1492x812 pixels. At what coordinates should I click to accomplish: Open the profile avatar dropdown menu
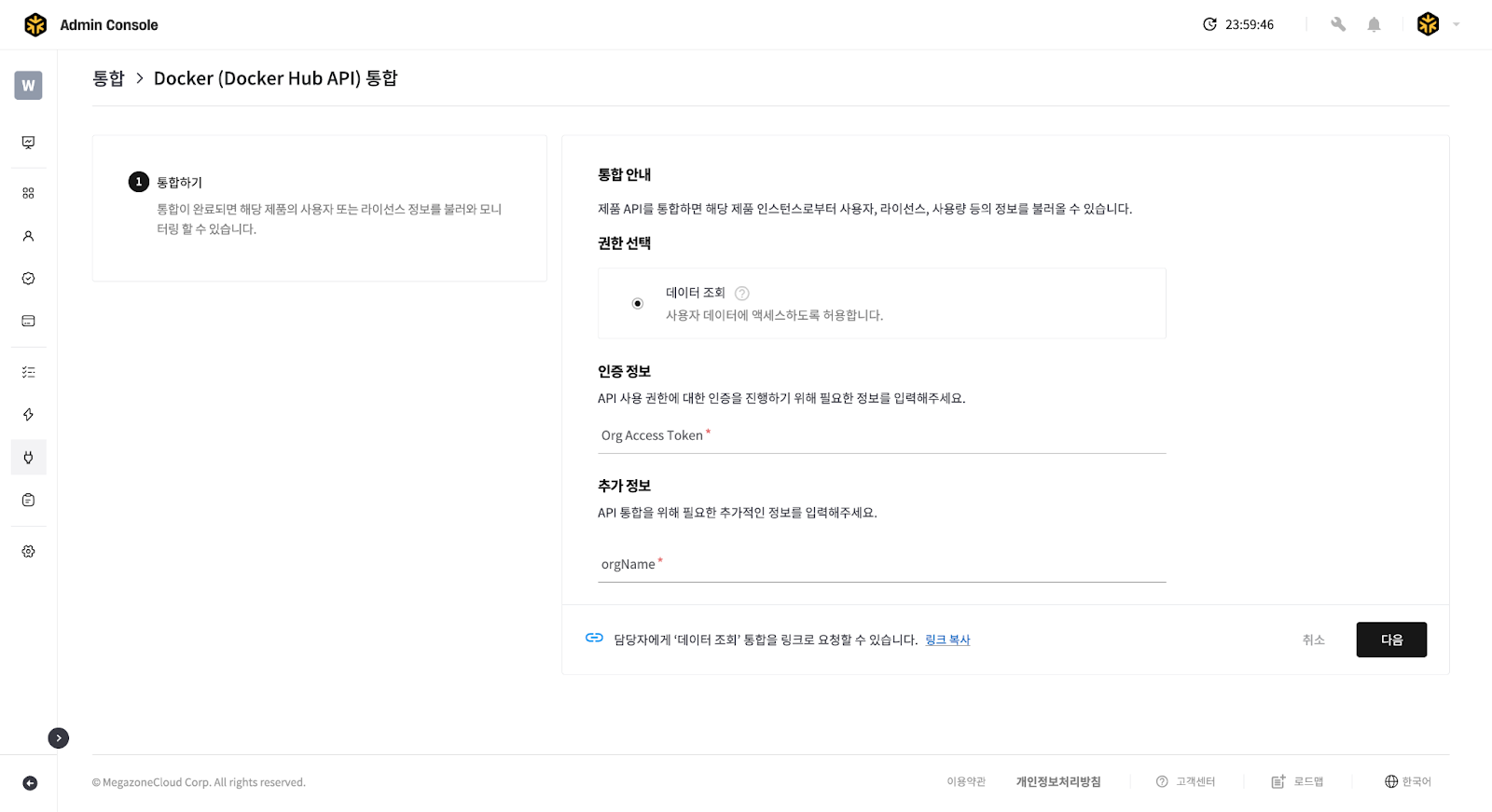(x=1437, y=25)
